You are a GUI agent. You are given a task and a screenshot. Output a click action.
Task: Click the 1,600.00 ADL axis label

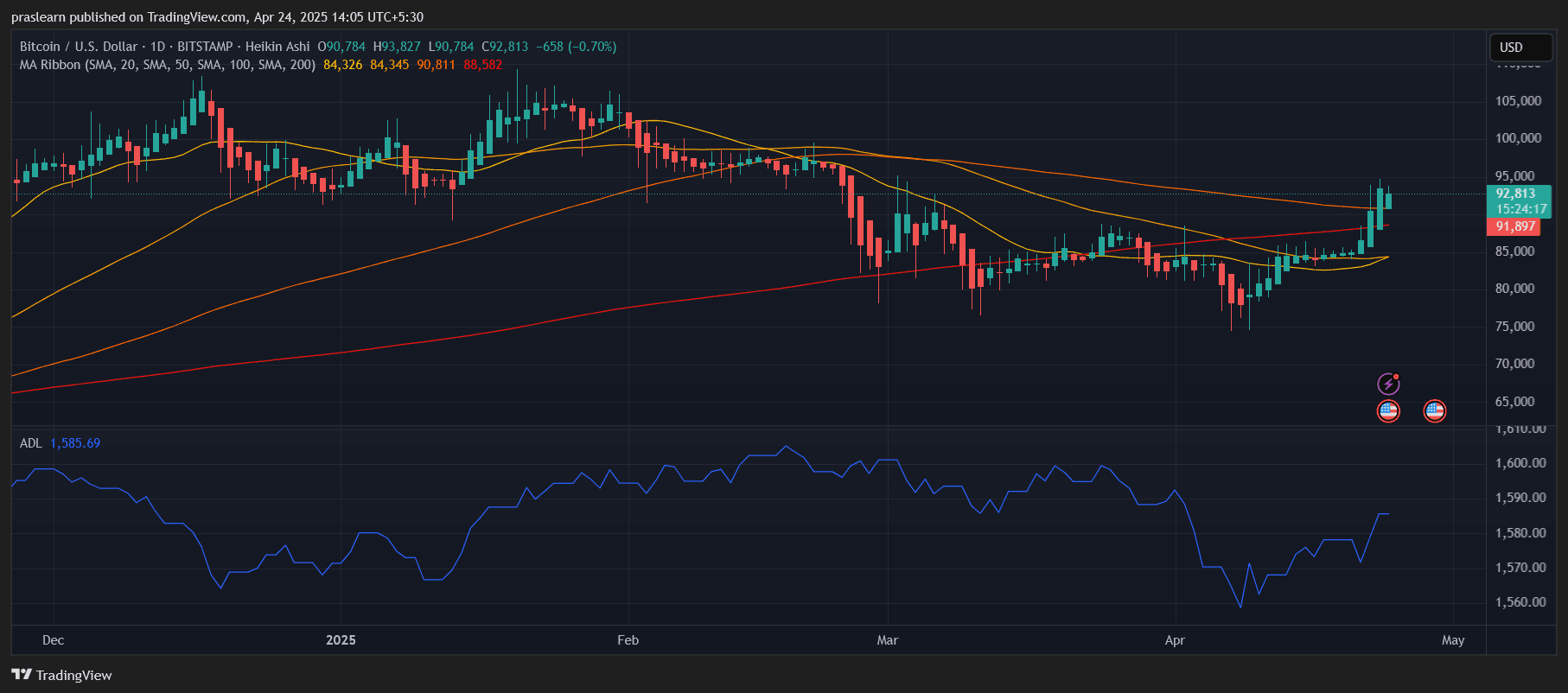pos(1520,463)
